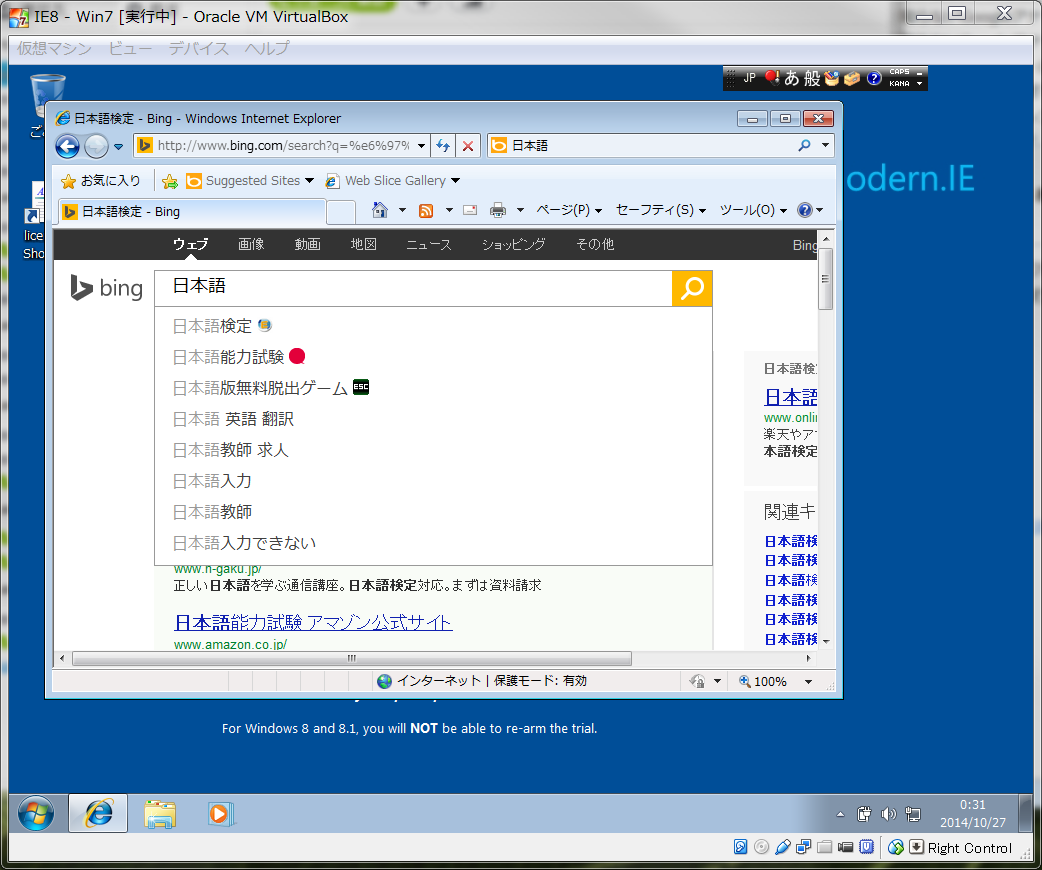Screen dimensions: 1042x870
Task: Refresh the page with the blue arrows icon
Action: 443,146
